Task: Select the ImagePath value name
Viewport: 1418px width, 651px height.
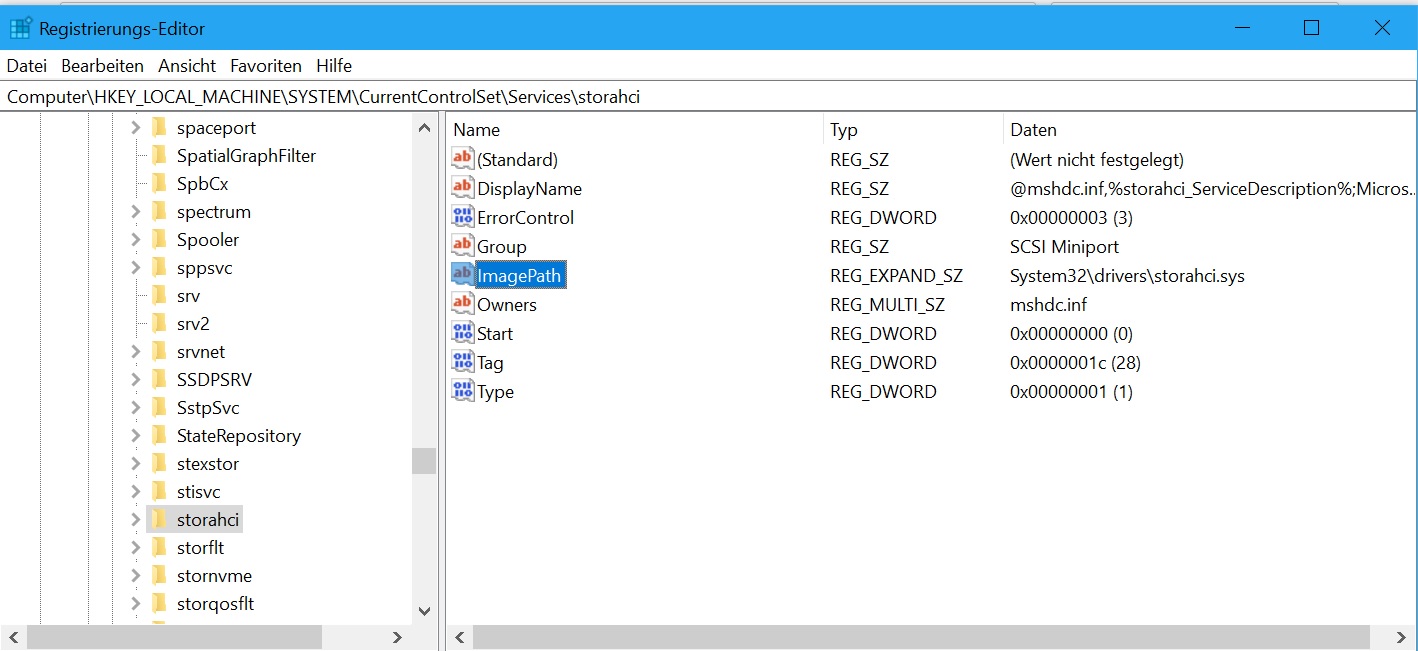Action: [x=520, y=275]
